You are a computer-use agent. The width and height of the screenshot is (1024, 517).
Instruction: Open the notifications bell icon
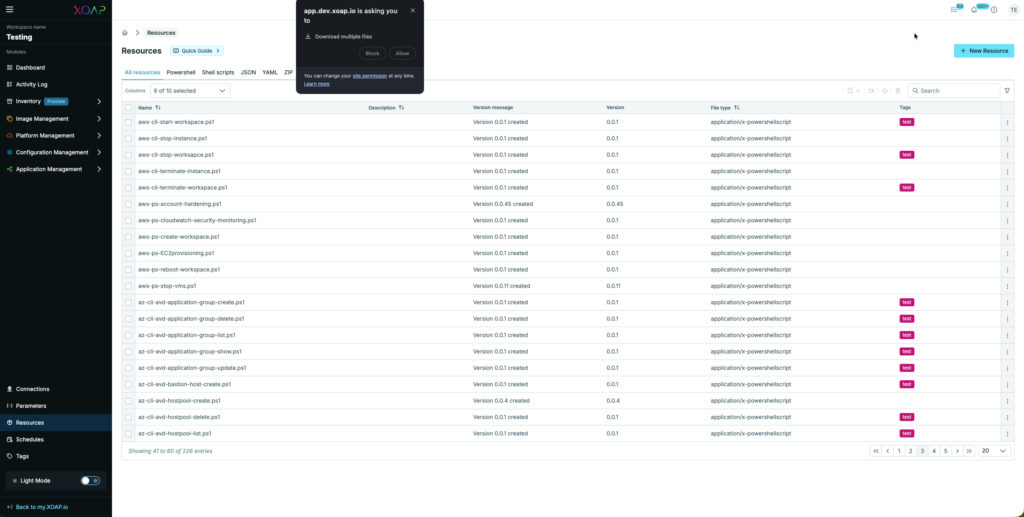click(x=974, y=10)
